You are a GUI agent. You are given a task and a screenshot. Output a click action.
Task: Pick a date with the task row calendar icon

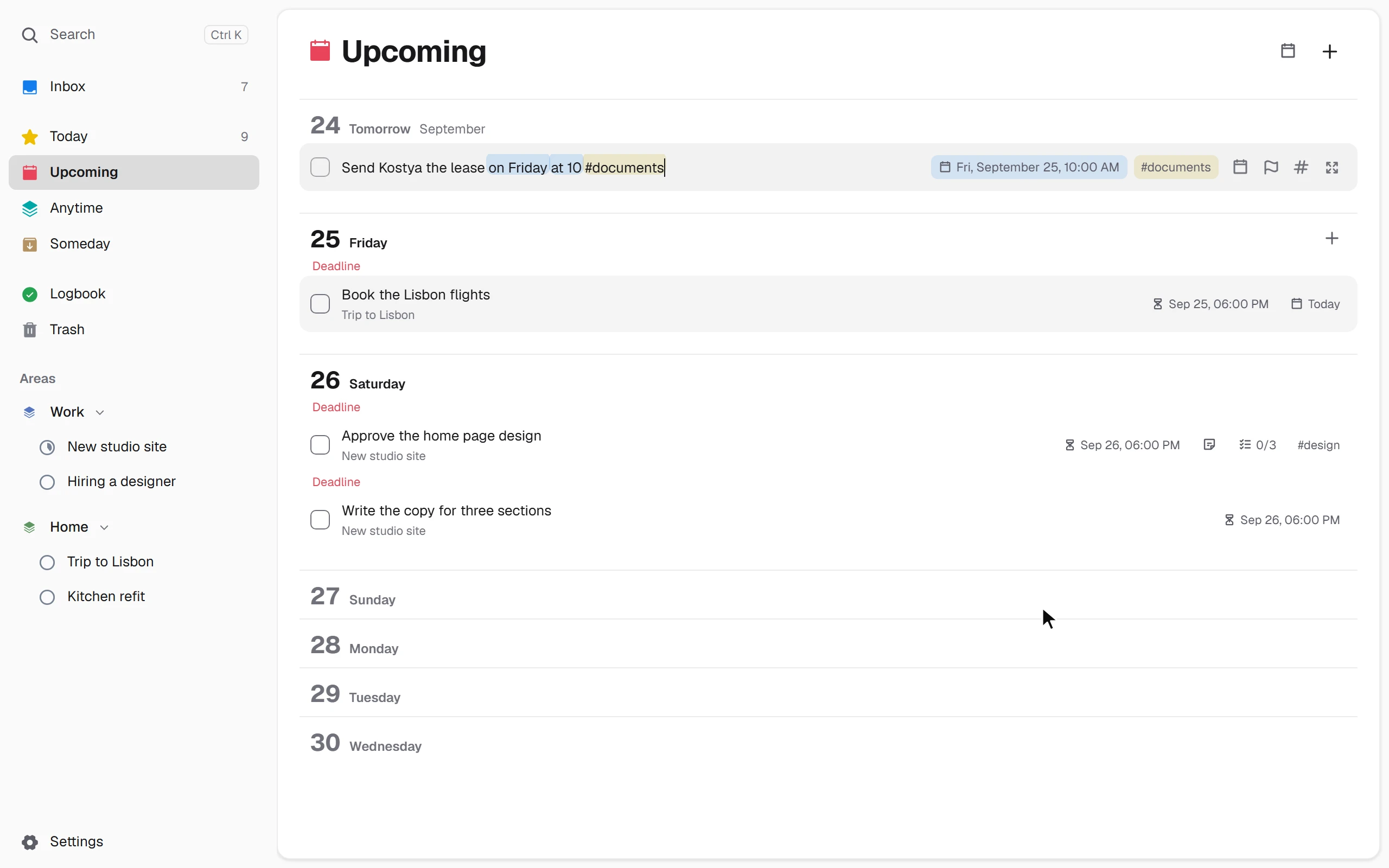coord(1240,167)
